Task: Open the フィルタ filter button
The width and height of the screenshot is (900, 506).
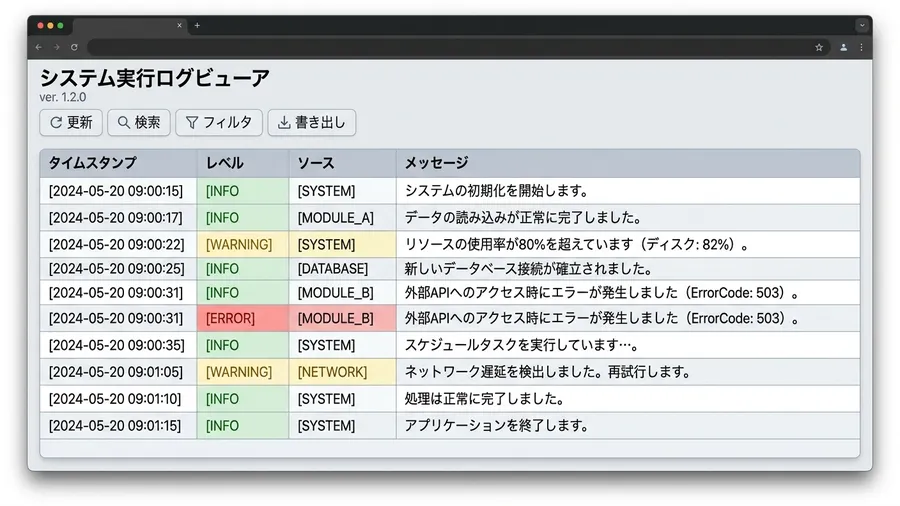Action: (219, 122)
